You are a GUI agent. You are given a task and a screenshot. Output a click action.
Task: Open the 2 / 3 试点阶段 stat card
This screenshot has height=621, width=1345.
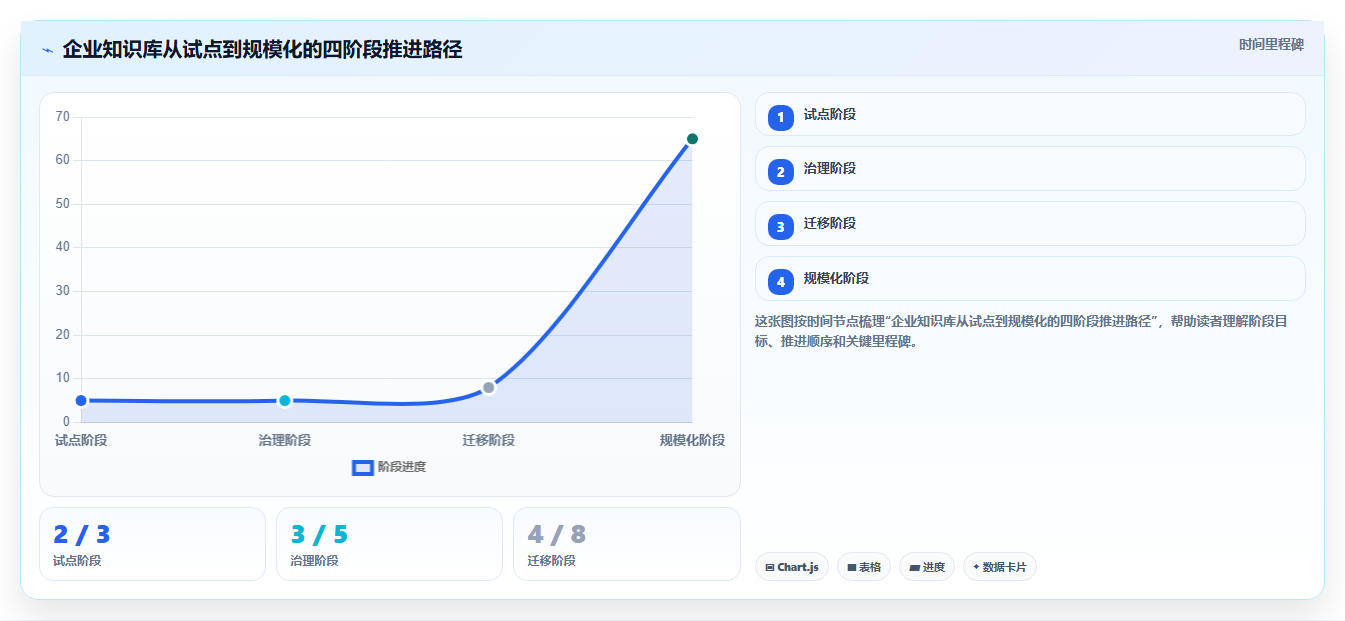(x=152, y=544)
